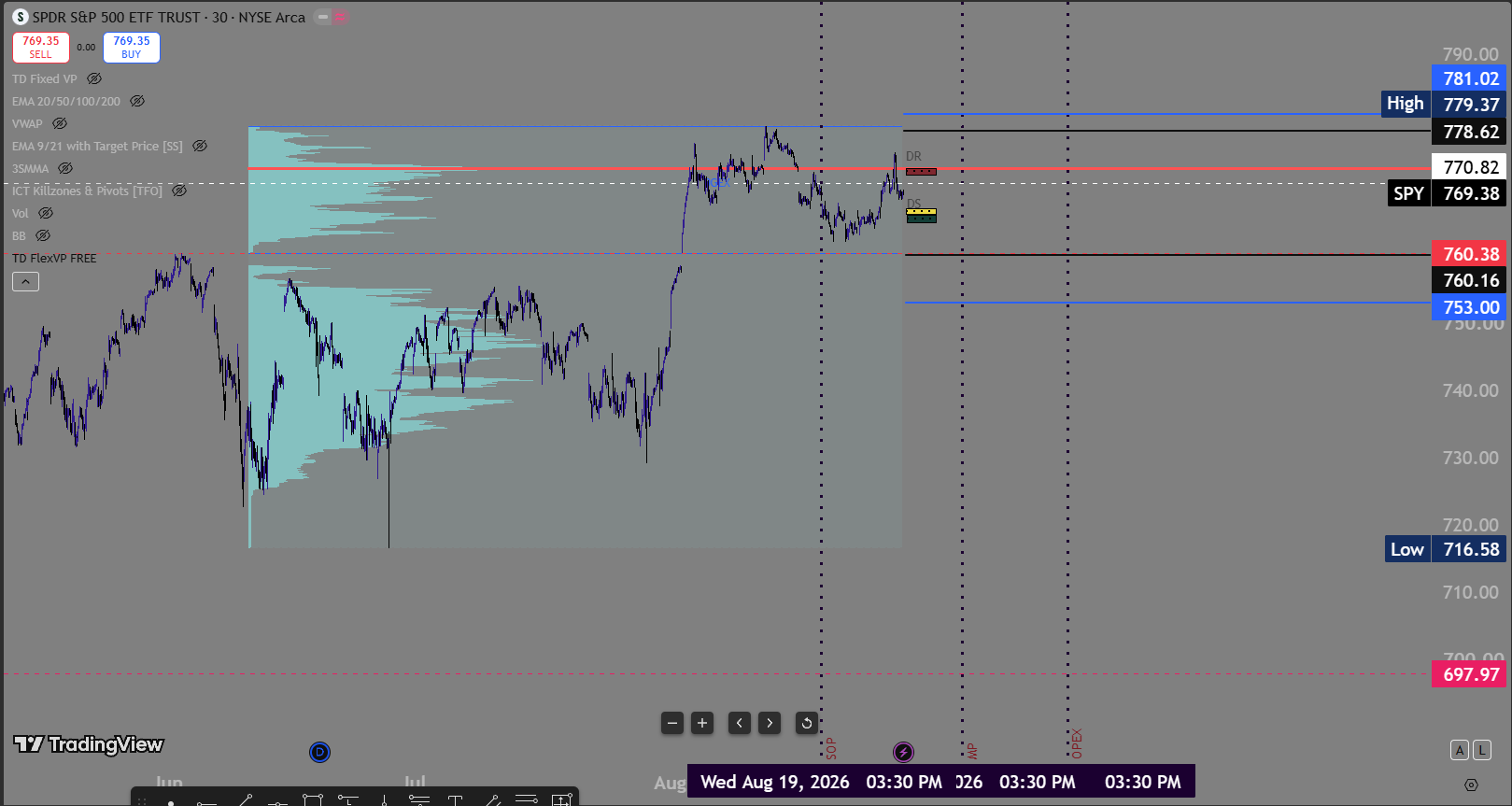Select the TD Fixed VP legend label
Image resolution: width=1512 pixels, height=806 pixels.
coord(45,78)
